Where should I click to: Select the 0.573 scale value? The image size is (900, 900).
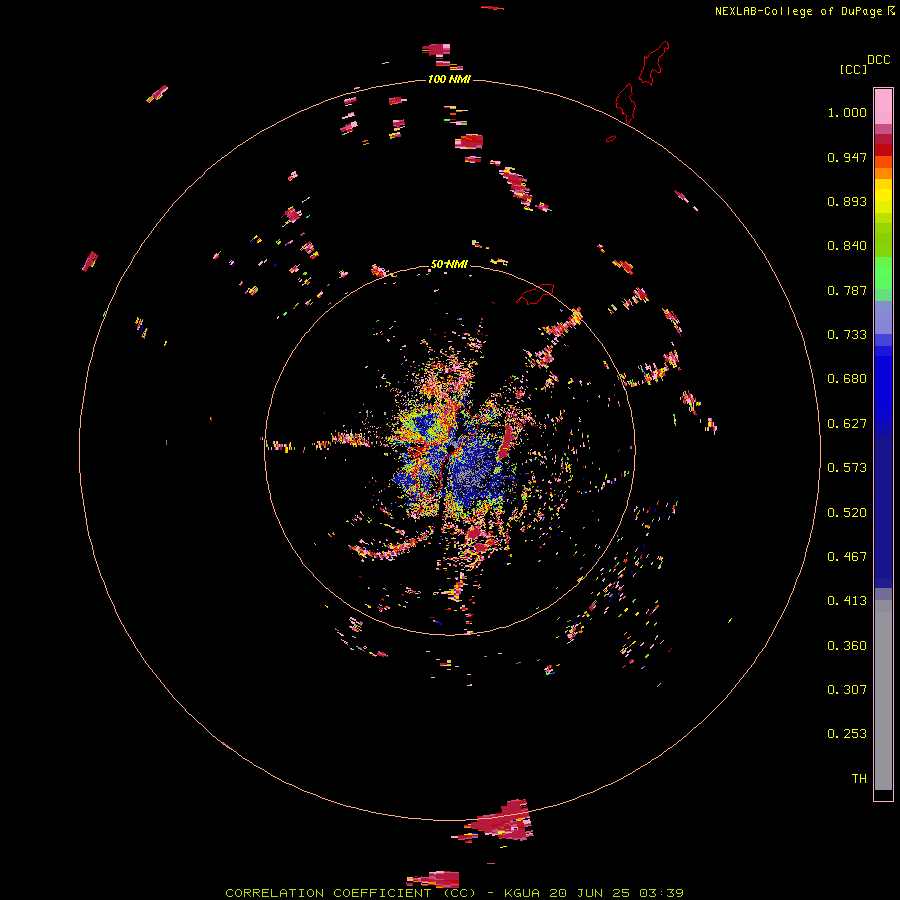pos(847,468)
